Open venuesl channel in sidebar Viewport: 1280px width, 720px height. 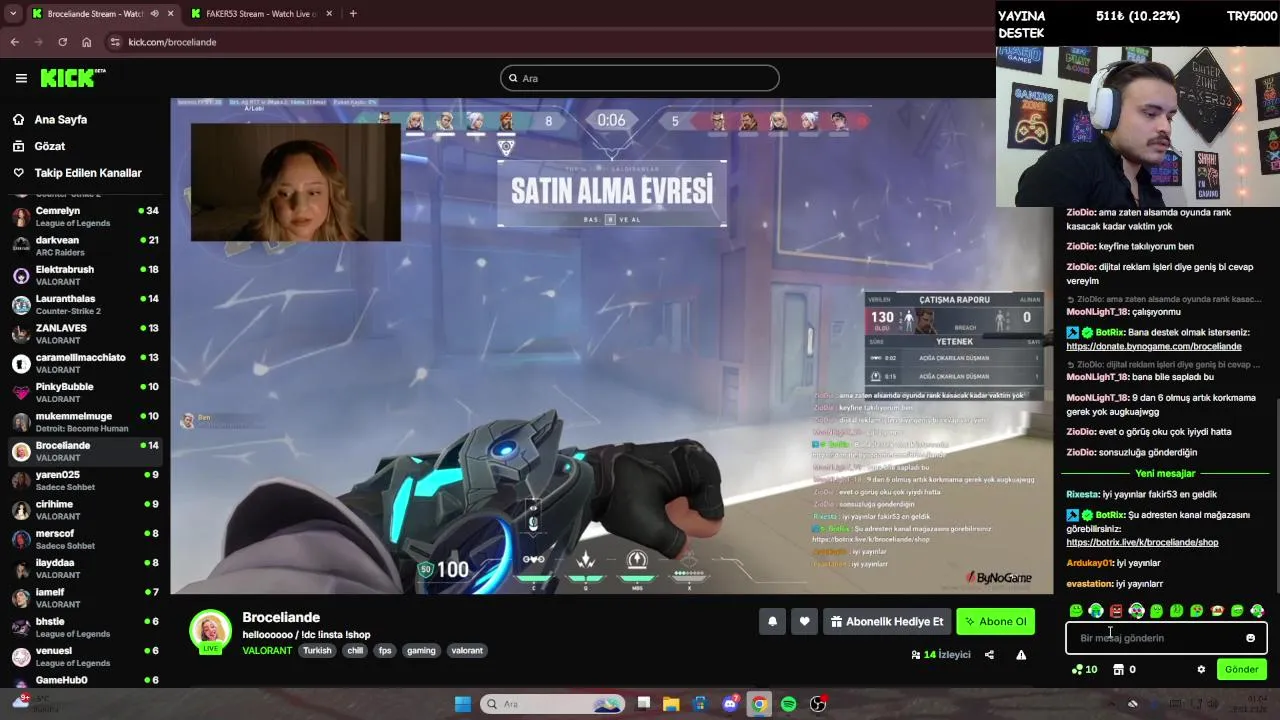tap(85, 656)
